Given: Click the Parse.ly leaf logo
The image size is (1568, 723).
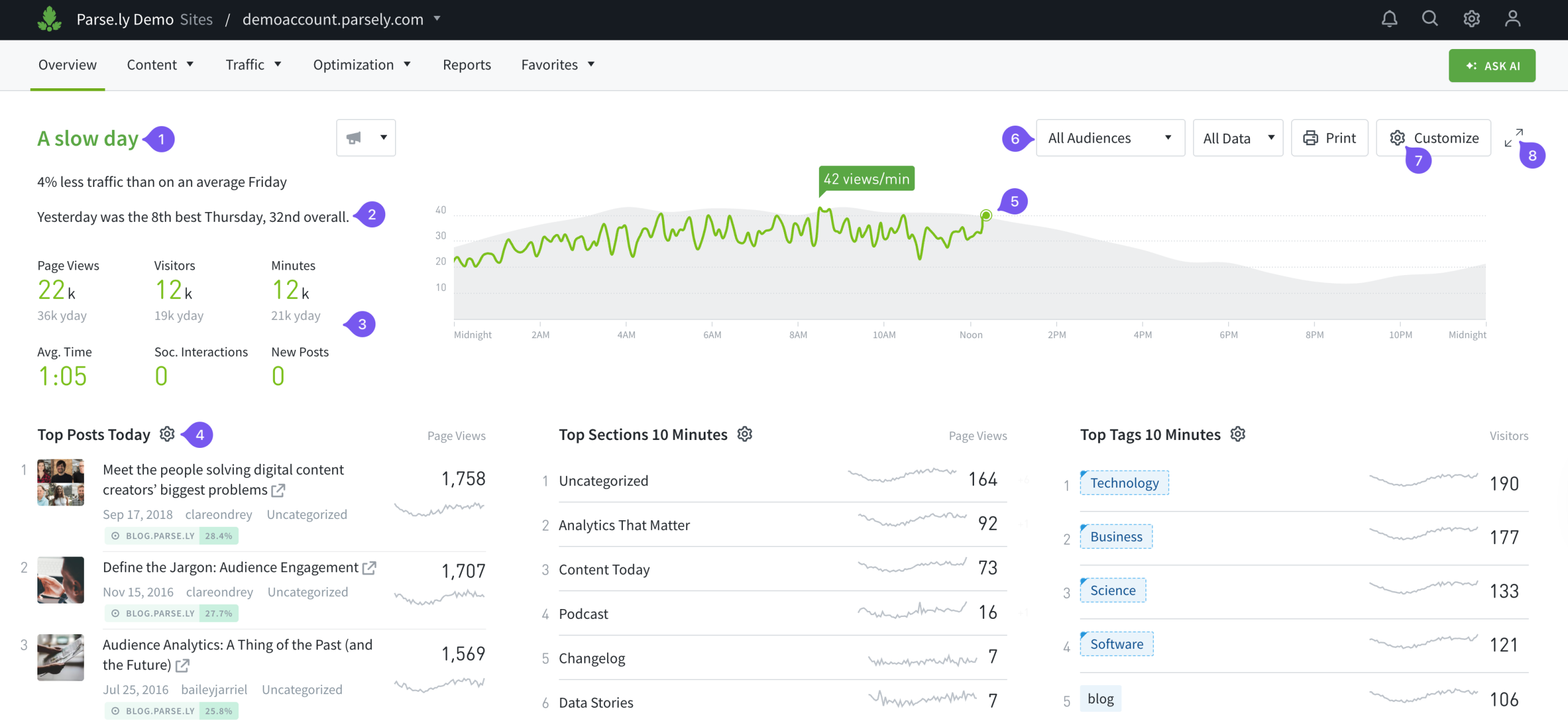Looking at the screenshot, I should tap(50, 19).
